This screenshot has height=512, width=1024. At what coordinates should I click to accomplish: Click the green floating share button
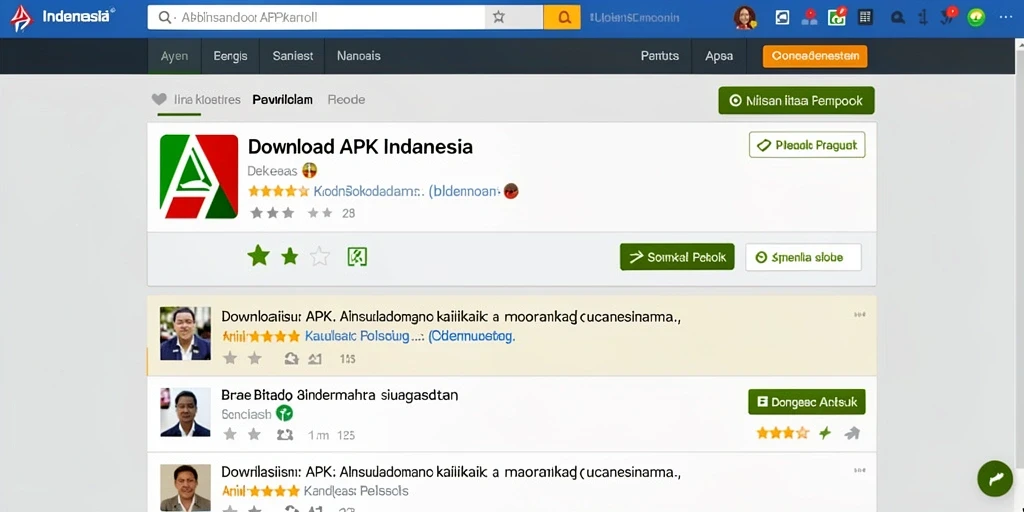pos(995,479)
